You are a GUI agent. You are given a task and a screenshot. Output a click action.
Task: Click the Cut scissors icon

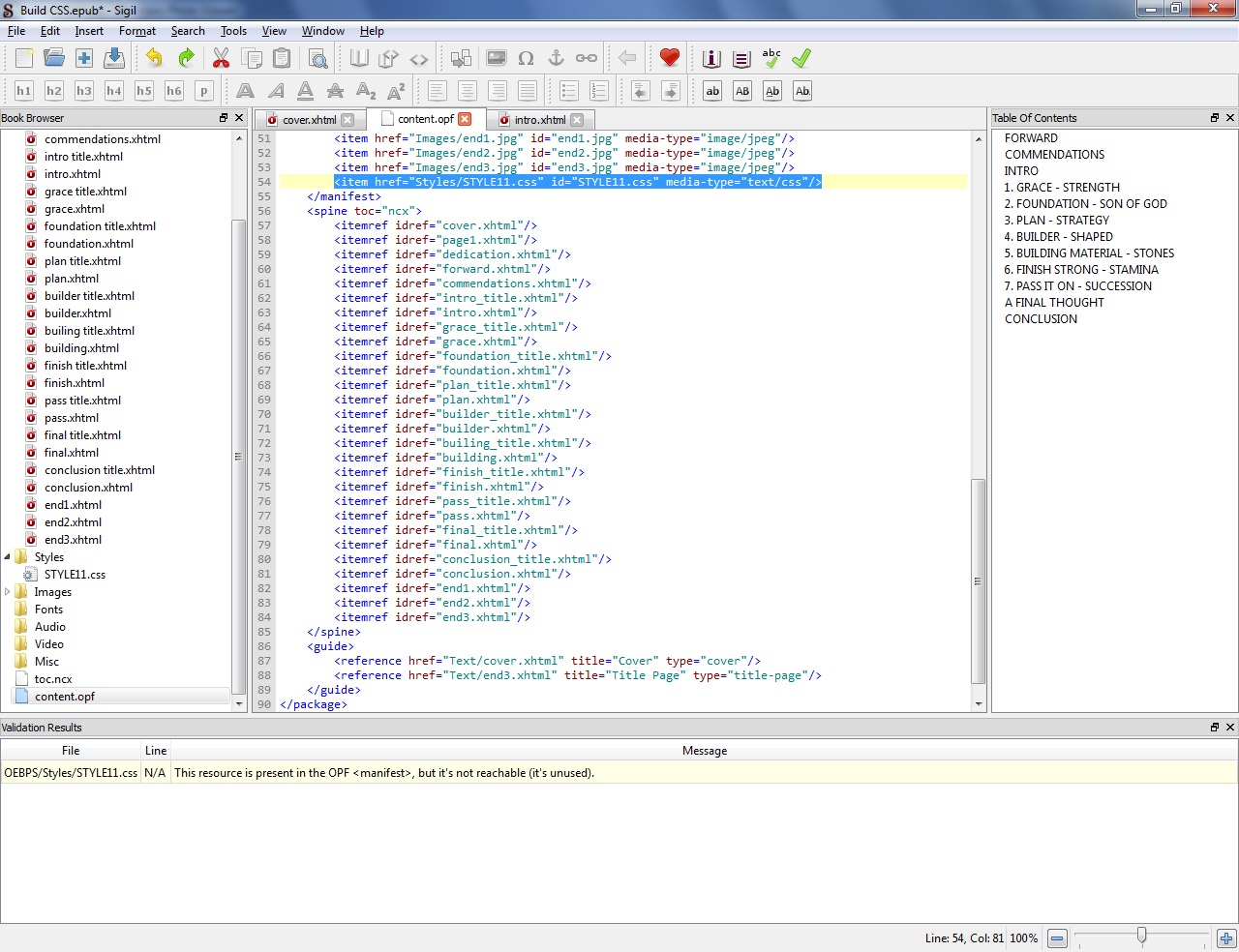point(221,58)
